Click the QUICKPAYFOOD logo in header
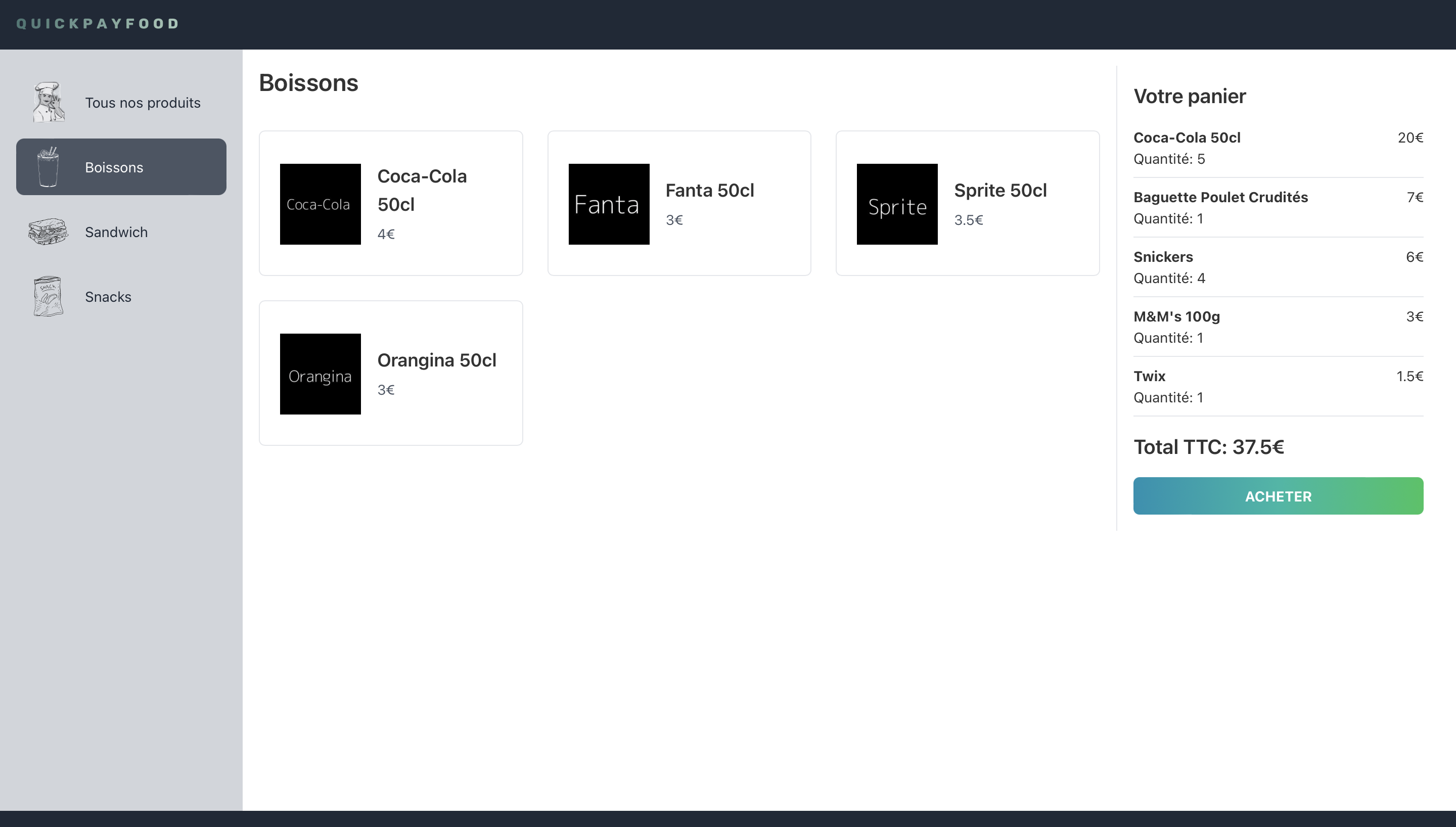The image size is (1456, 827). tap(98, 24)
